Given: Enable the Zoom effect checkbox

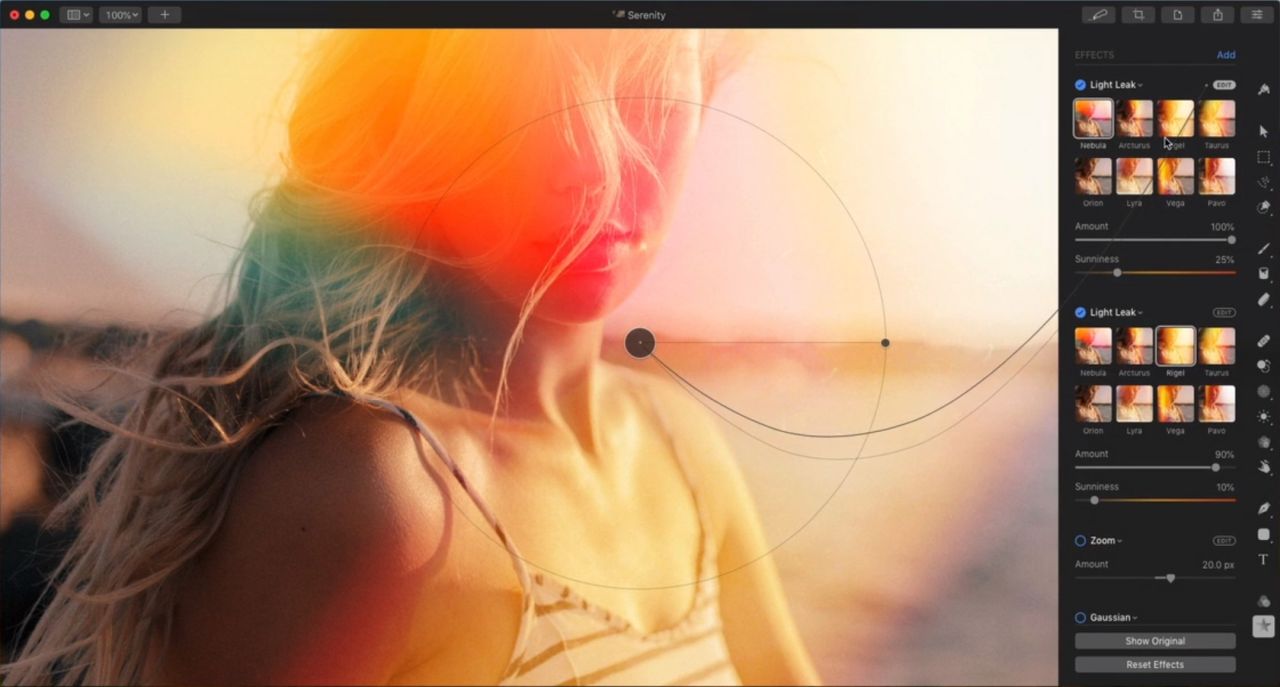Looking at the screenshot, I should [x=1080, y=541].
